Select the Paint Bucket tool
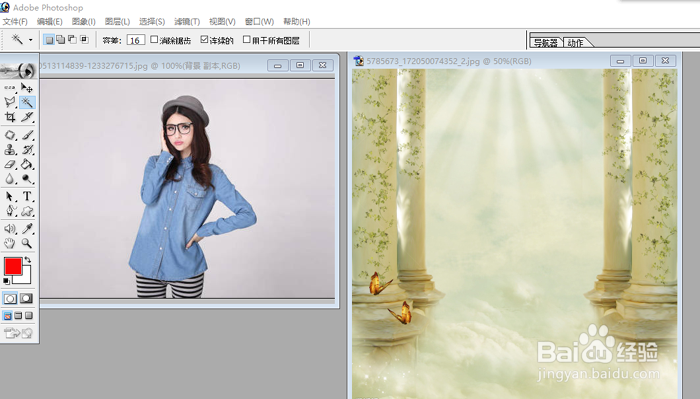This screenshot has width=700, height=399. (x=27, y=164)
